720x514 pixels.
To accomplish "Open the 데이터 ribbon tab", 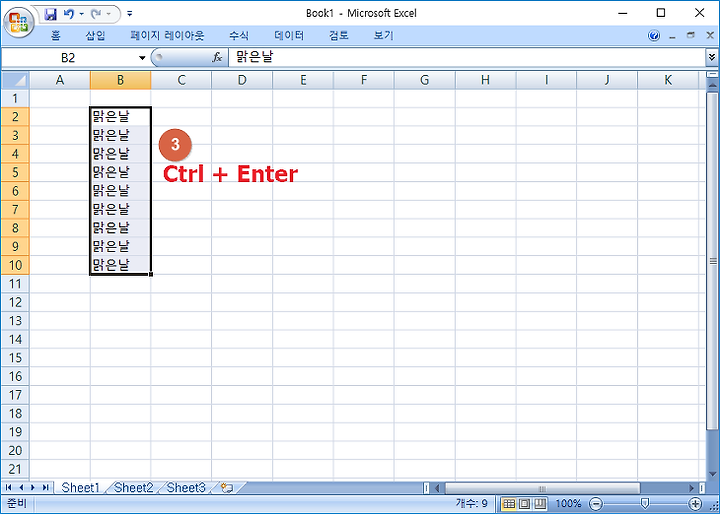I will click(x=289, y=35).
